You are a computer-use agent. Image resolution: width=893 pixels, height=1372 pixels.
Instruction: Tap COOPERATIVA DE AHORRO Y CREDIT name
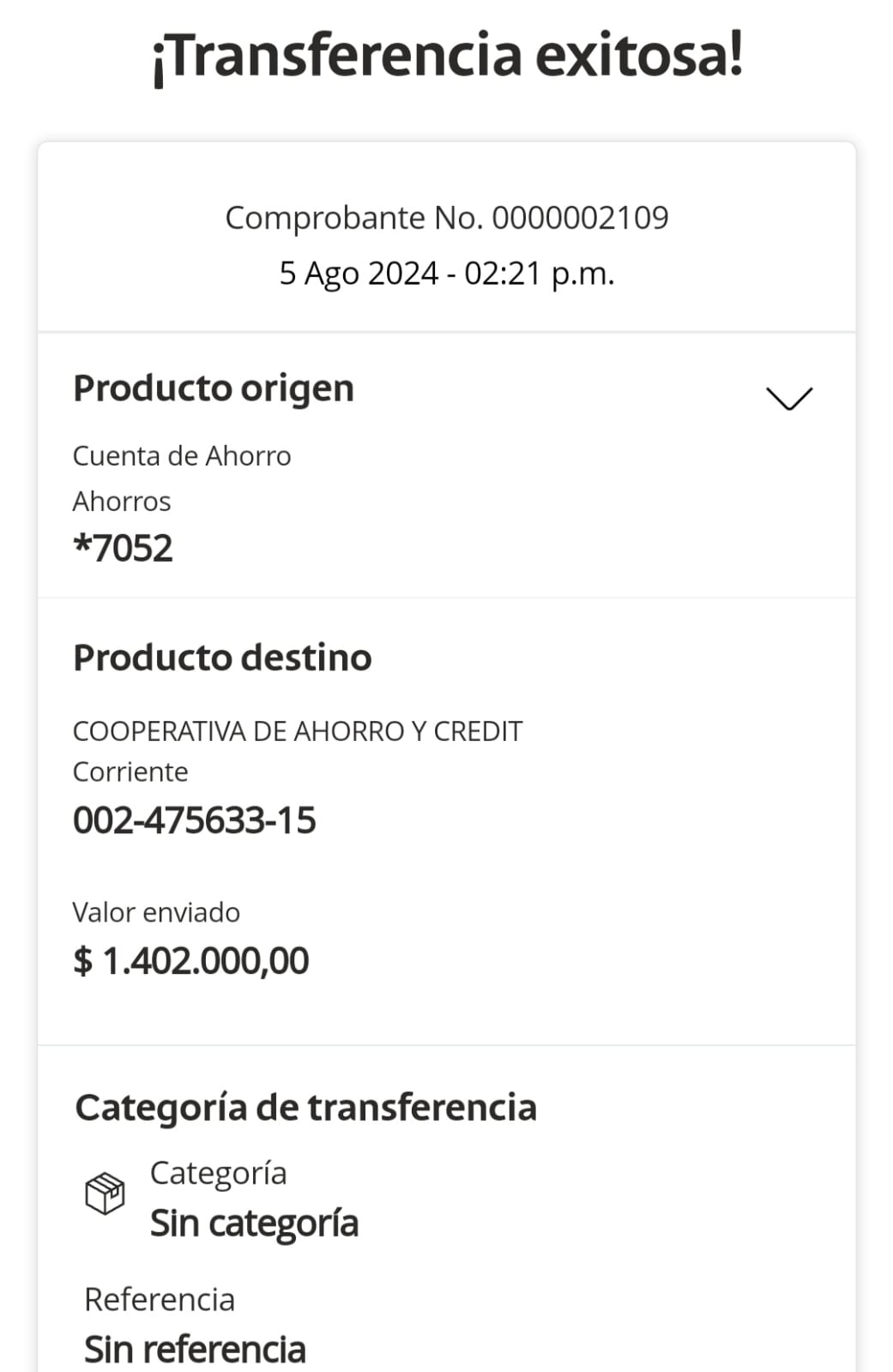coord(298,731)
